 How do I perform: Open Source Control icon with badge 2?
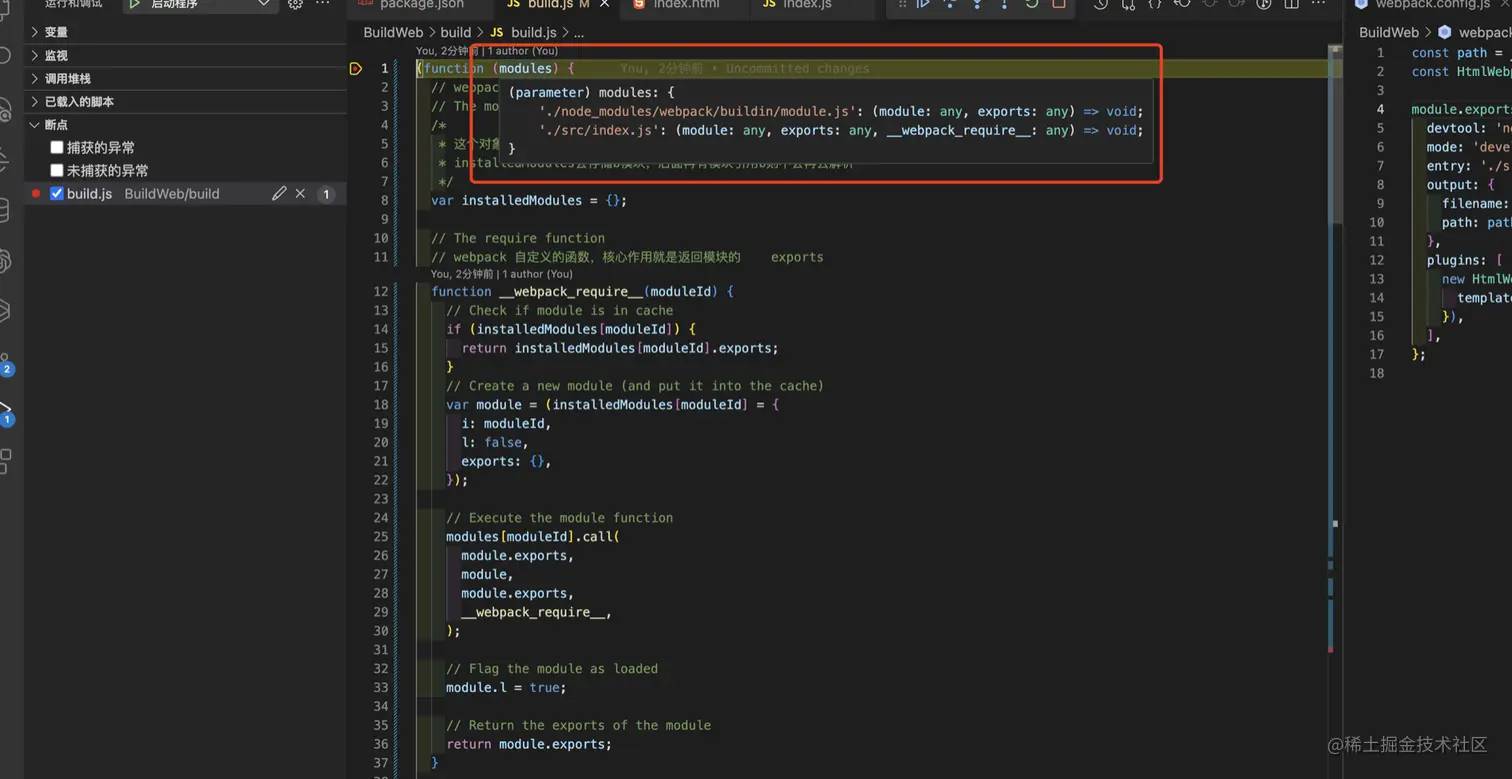tap(6, 364)
